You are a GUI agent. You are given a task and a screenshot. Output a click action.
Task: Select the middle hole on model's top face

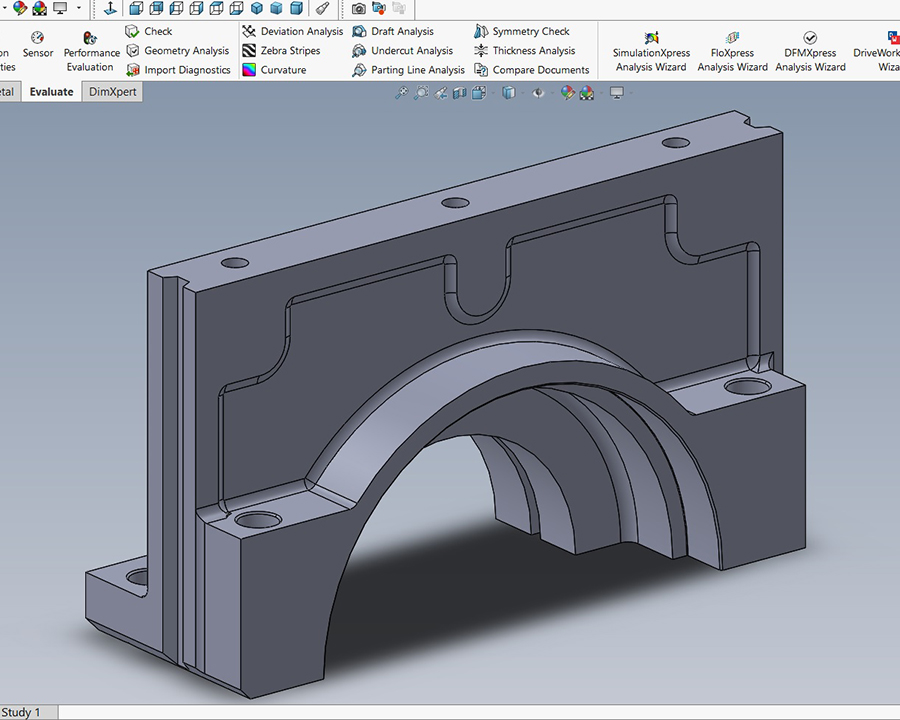pyautogui.click(x=455, y=203)
